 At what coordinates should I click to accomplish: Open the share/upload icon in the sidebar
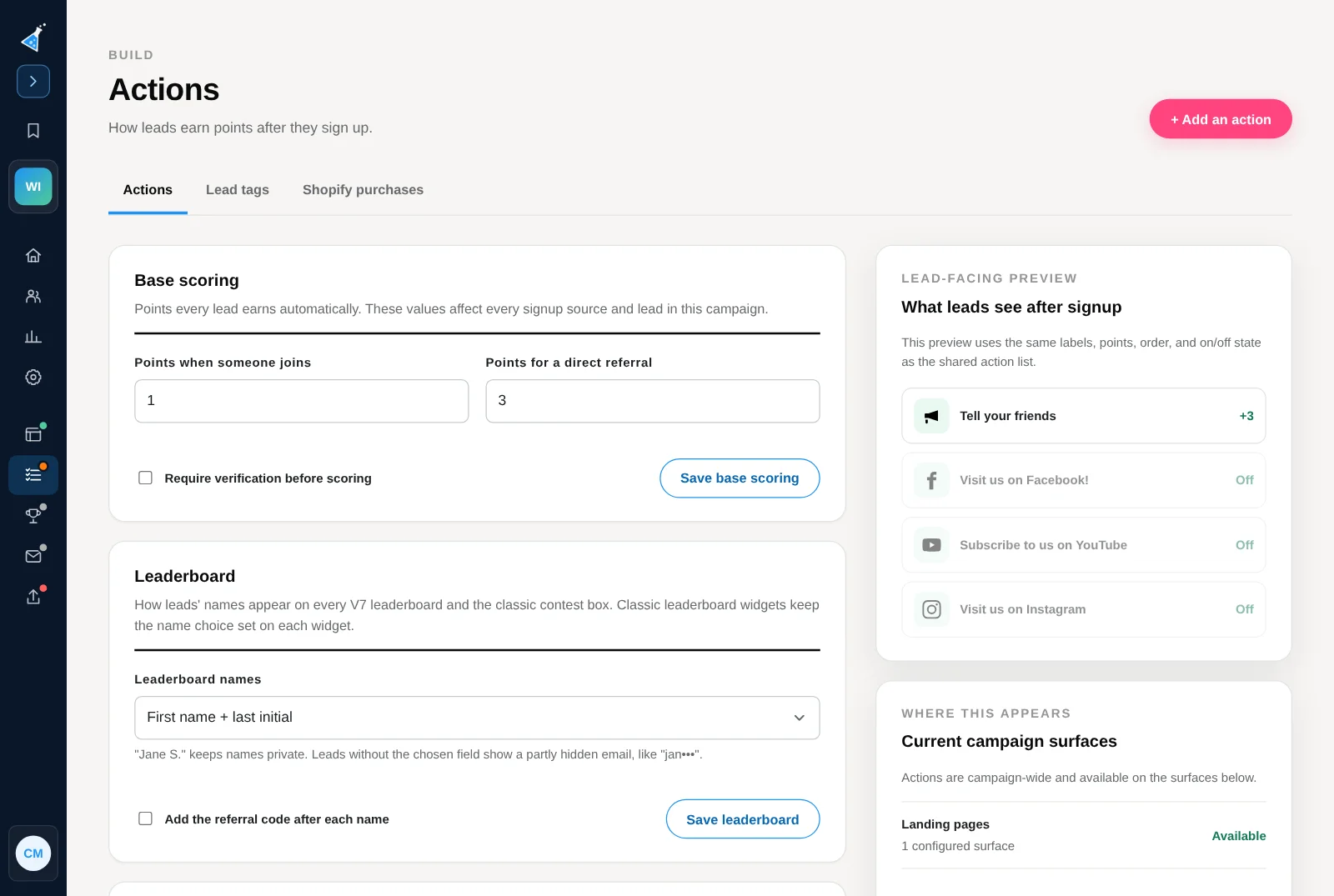pos(33,597)
